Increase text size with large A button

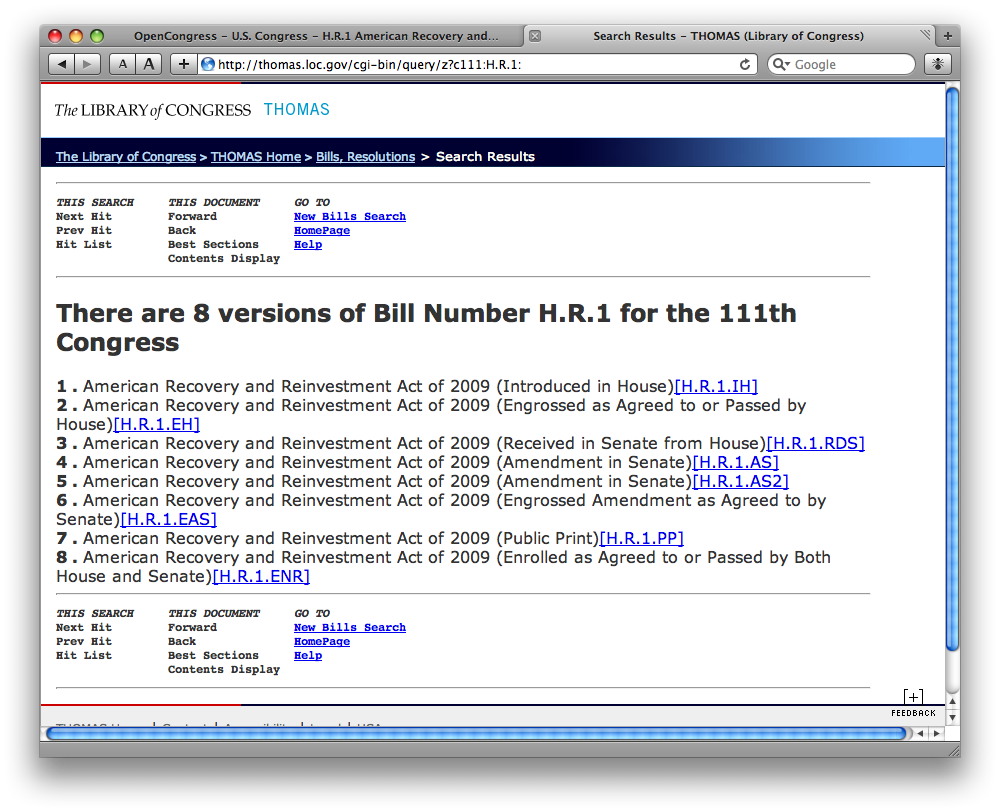point(149,64)
